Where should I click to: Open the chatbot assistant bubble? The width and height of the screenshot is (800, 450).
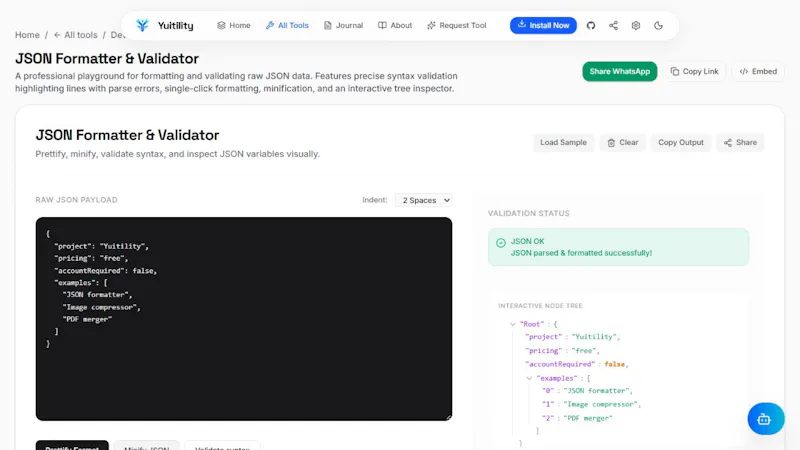click(x=766, y=419)
